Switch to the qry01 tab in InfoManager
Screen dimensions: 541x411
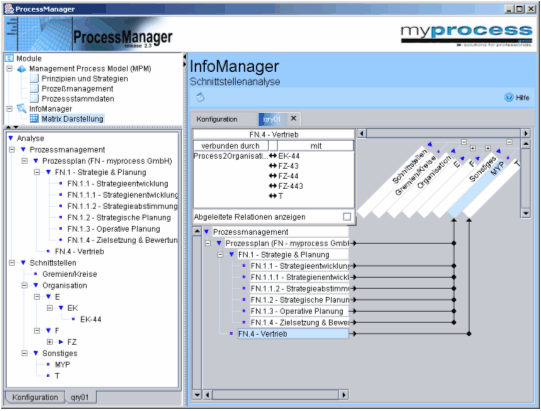pyautogui.click(x=272, y=119)
